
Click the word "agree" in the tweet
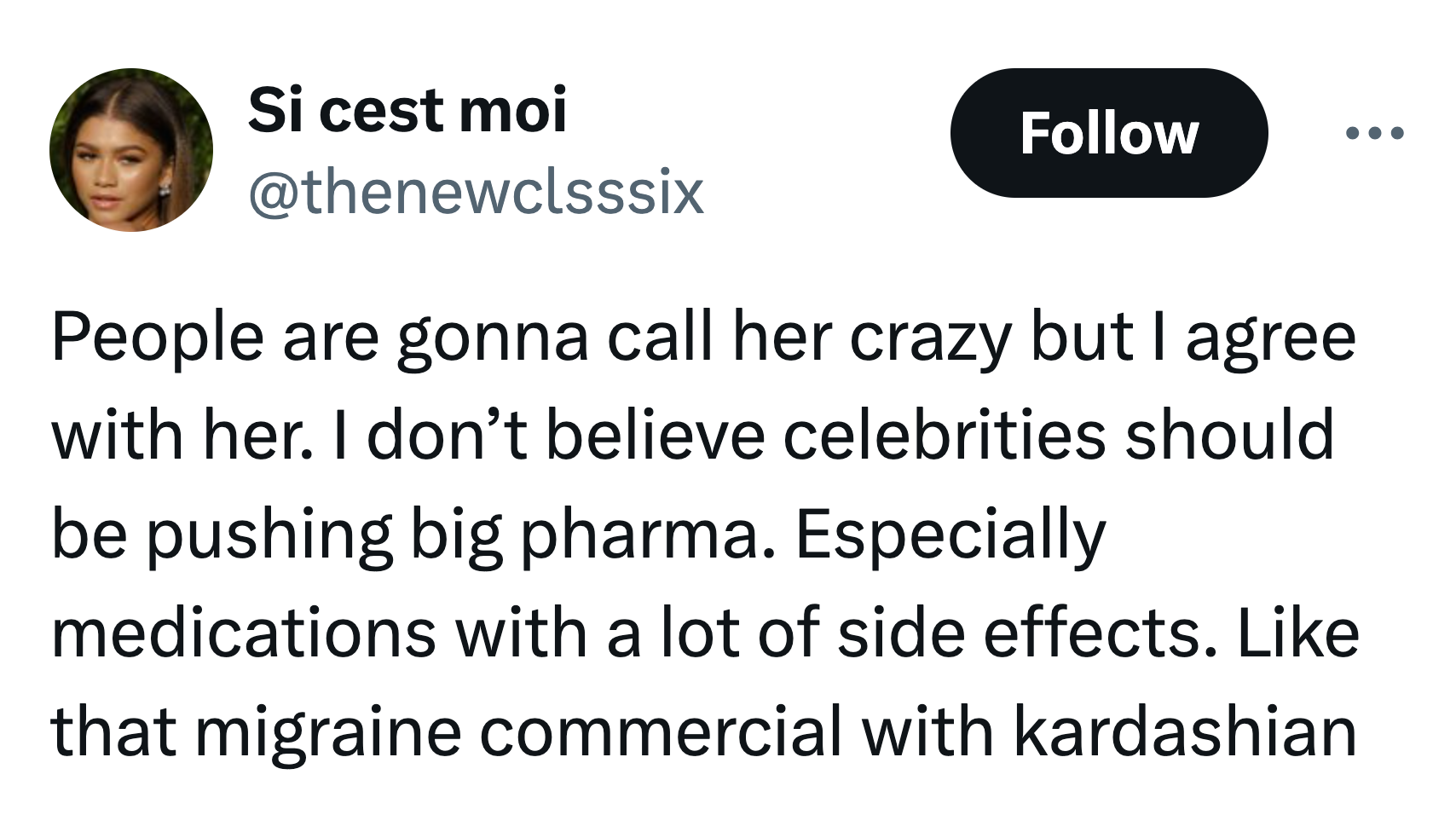pos(1269,337)
